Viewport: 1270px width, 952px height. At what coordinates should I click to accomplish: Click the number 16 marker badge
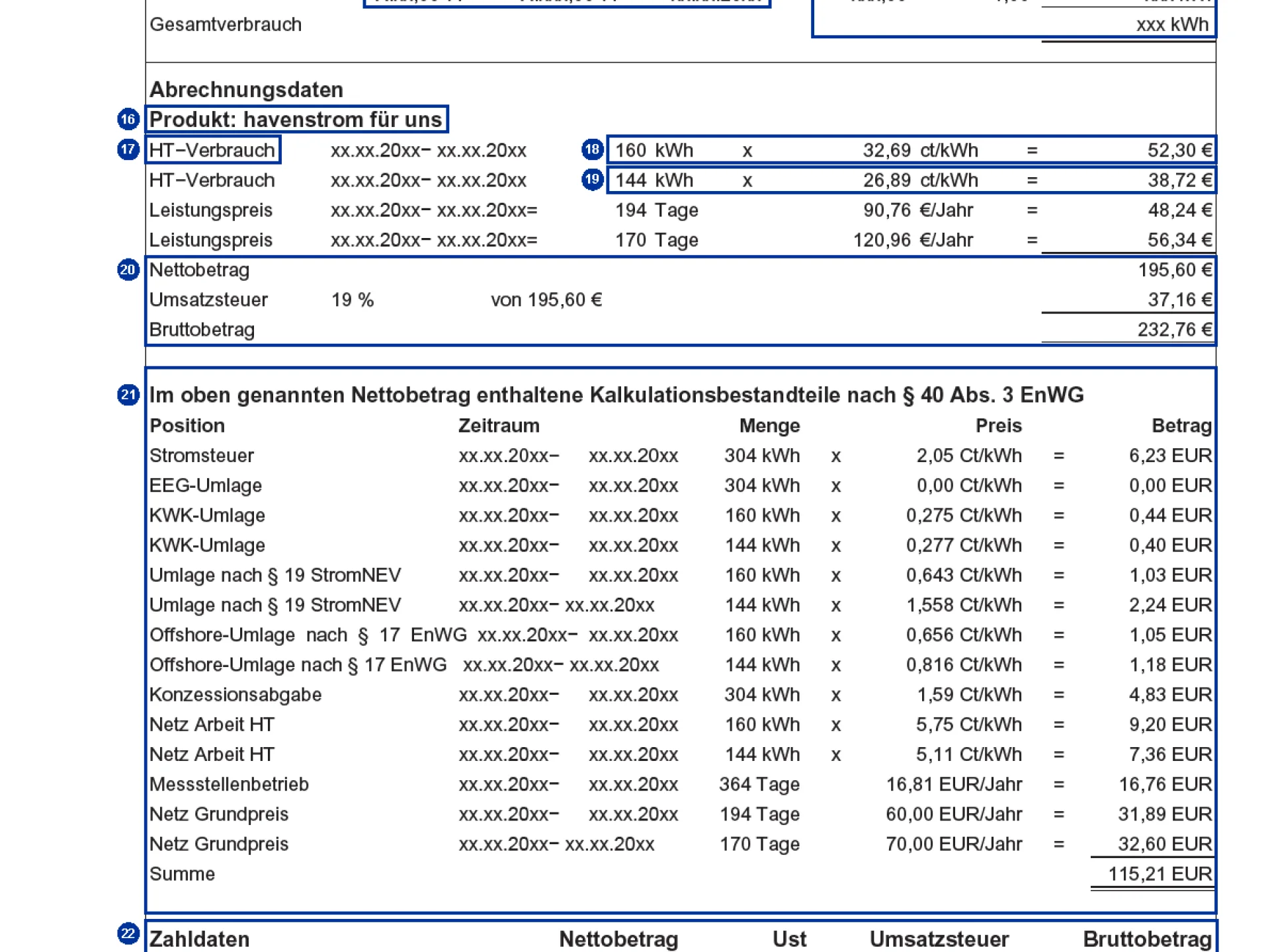[x=128, y=120]
